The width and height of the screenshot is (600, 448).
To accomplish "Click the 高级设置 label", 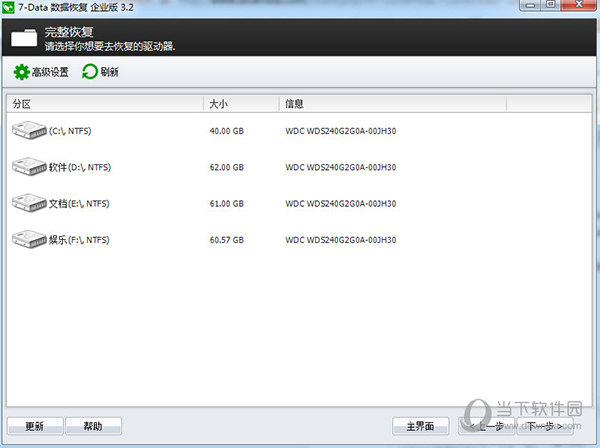I will [x=50, y=72].
